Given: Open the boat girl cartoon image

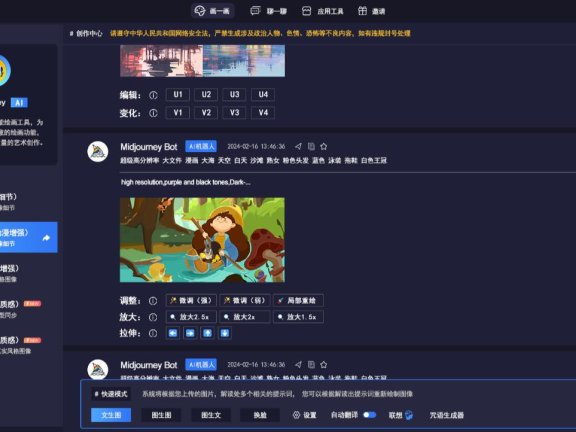Looking at the screenshot, I should point(202,240).
